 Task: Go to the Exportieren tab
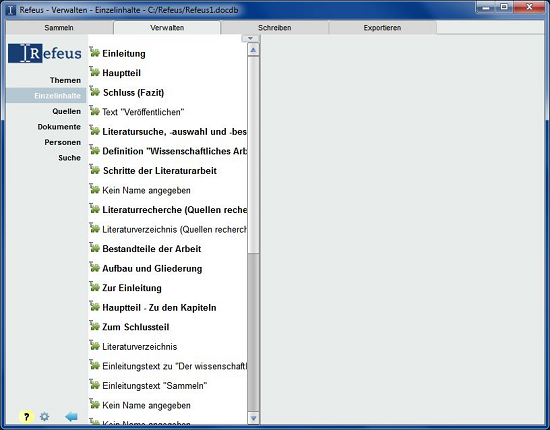point(382,28)
